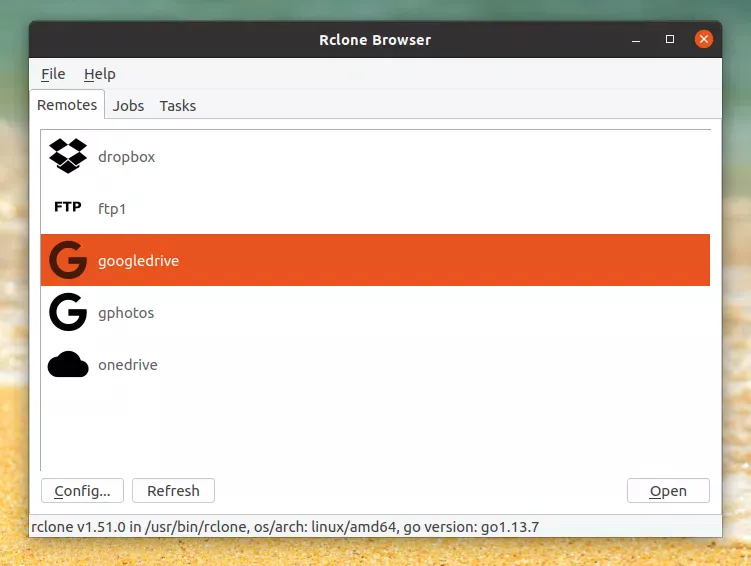Click the rclone version status bar text

tap(285, 527)
